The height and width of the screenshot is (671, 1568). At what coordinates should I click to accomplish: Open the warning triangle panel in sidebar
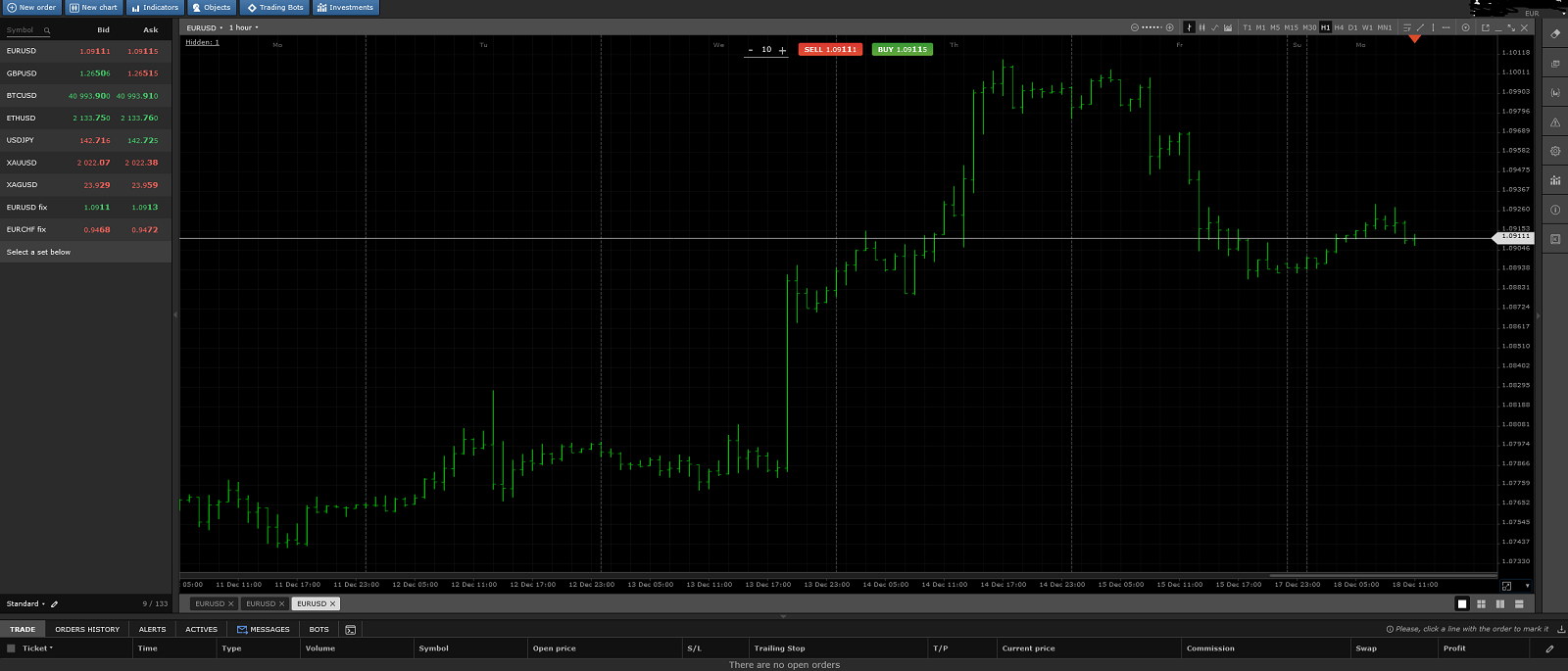1555,122
